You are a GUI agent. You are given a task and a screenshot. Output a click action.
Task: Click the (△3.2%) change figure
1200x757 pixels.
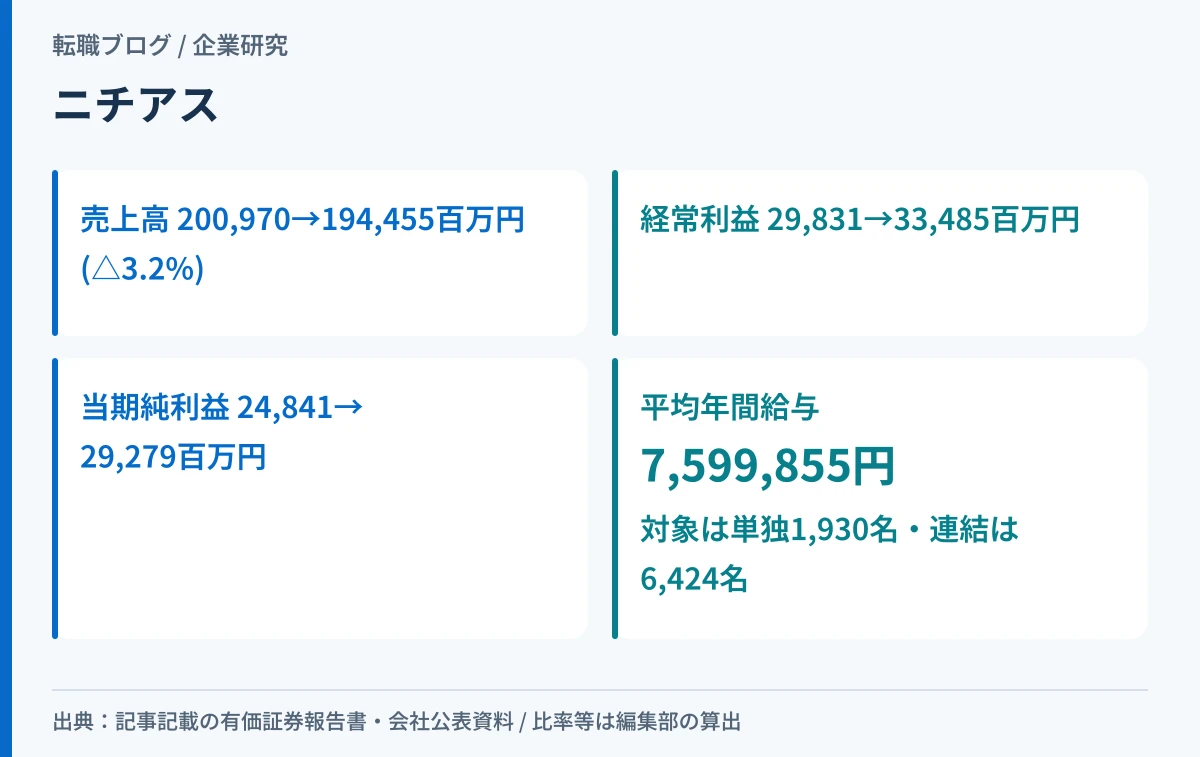(x=142, y=269)
